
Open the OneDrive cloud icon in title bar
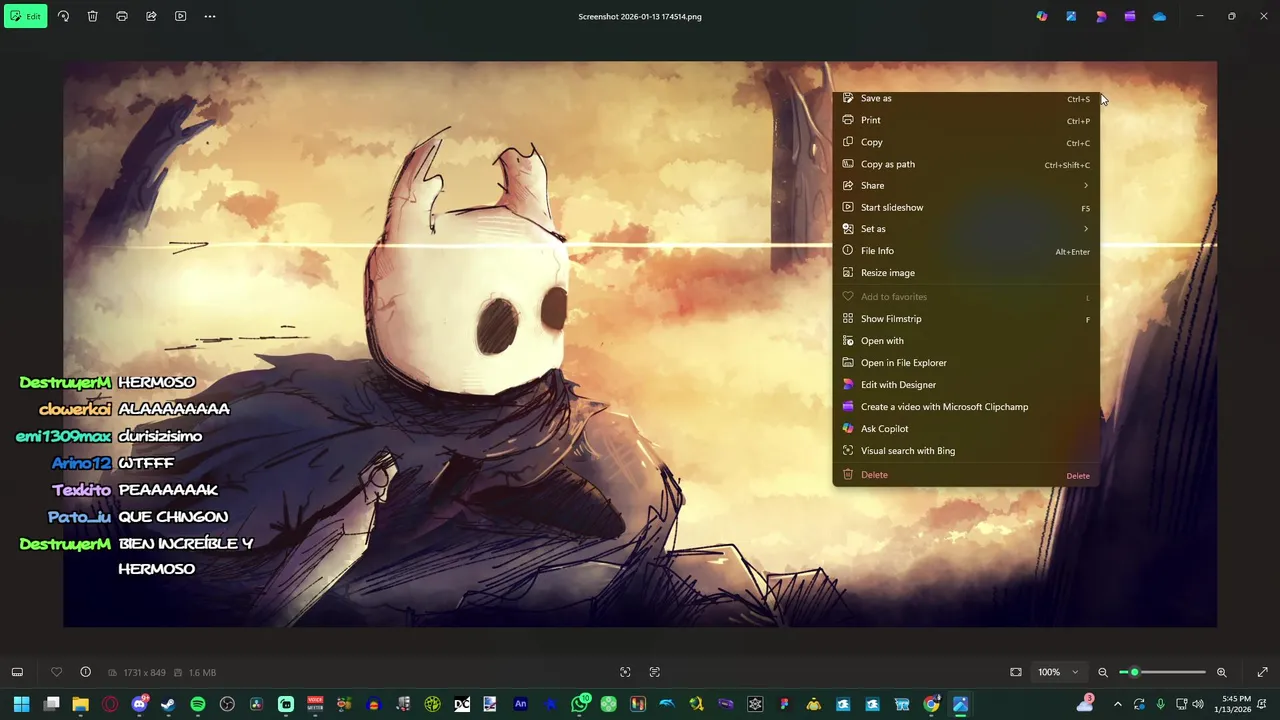click(1159, 16)
